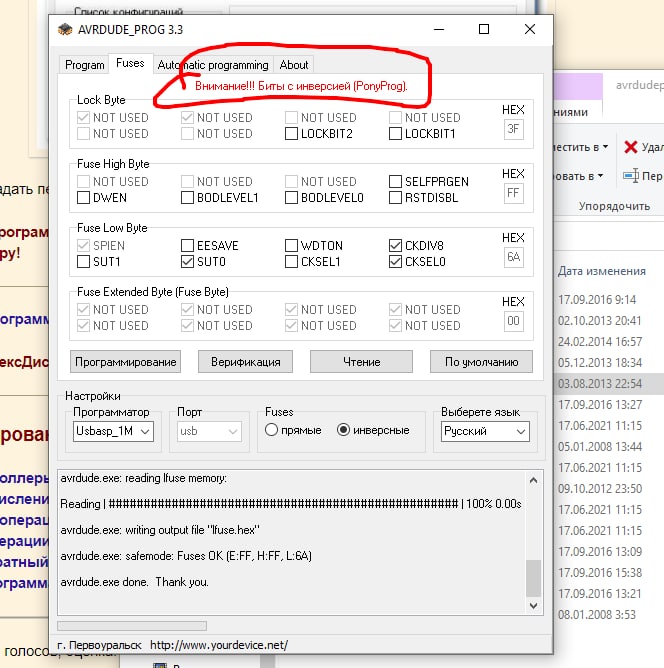Click the log scroll up arrow

533,481
